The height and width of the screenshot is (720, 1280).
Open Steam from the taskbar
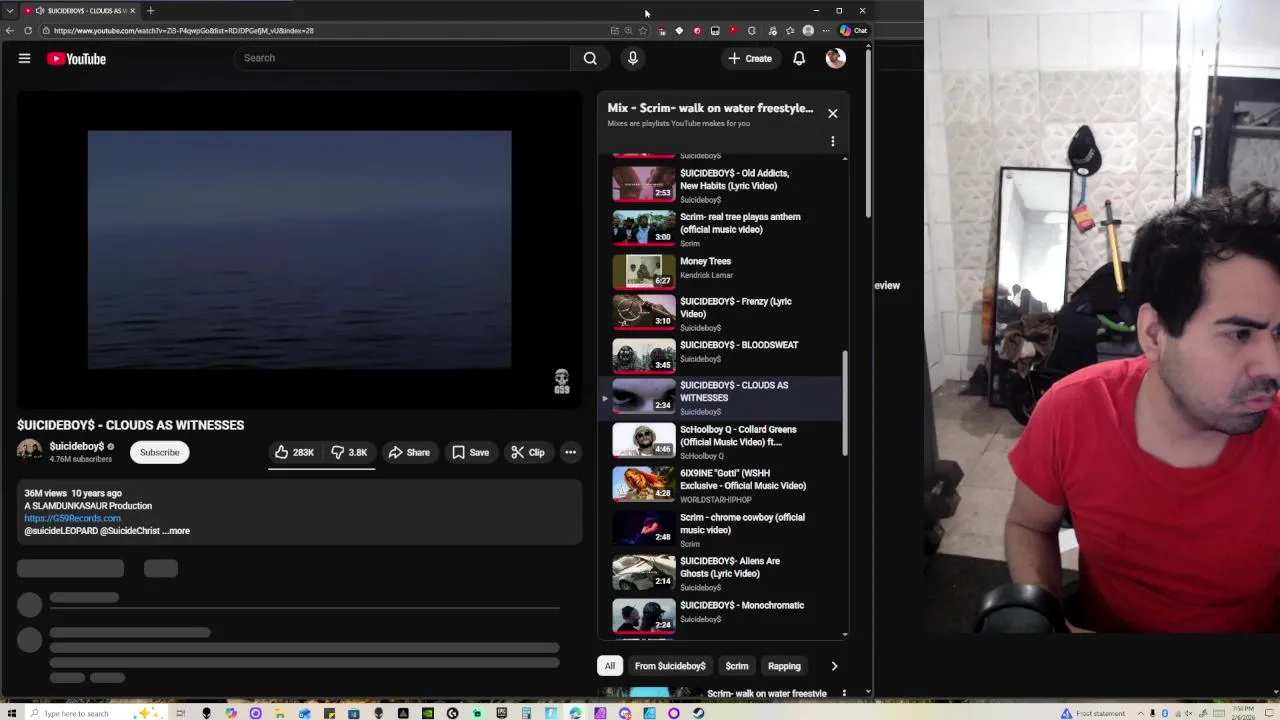(x=698, y=713)
